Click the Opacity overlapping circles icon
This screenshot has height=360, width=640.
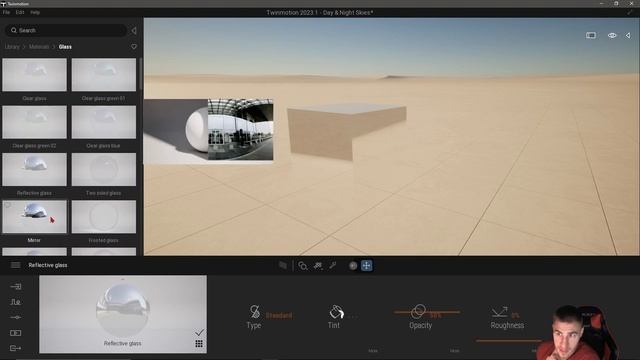click(418, 311)
